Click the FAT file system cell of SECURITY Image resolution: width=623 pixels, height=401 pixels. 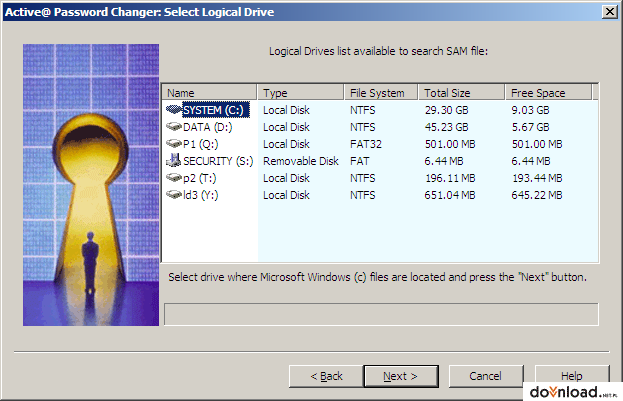pos(360,161)
